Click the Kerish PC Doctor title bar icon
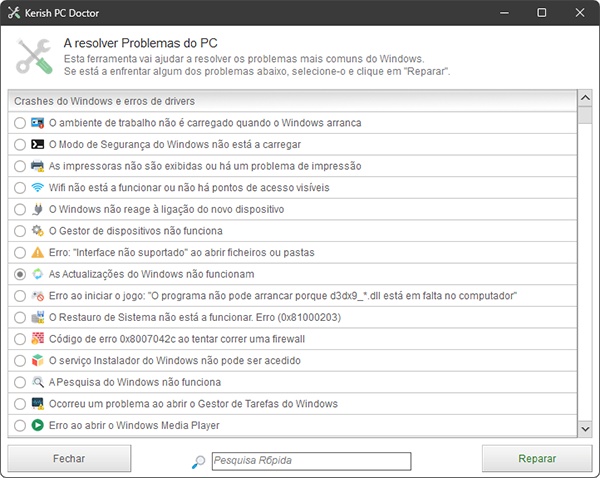Screen dimensions: 600x478 (x=14, y=13)
